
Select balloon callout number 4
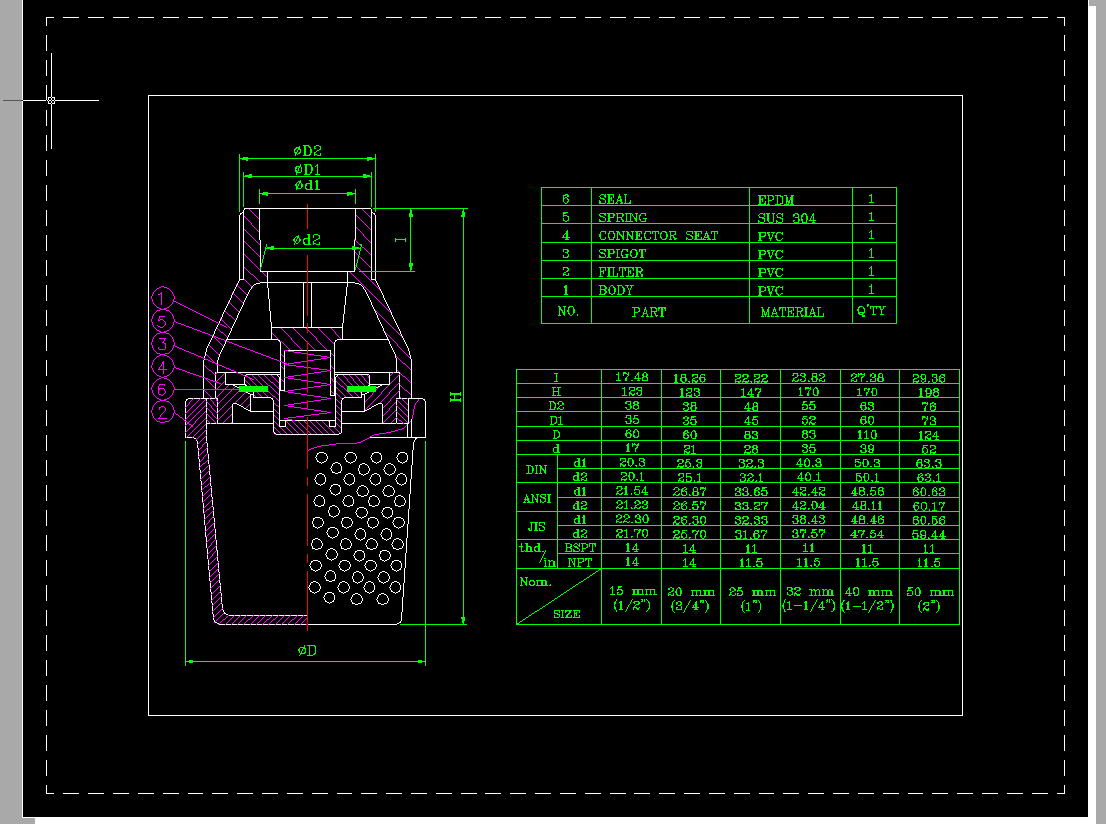162,367
